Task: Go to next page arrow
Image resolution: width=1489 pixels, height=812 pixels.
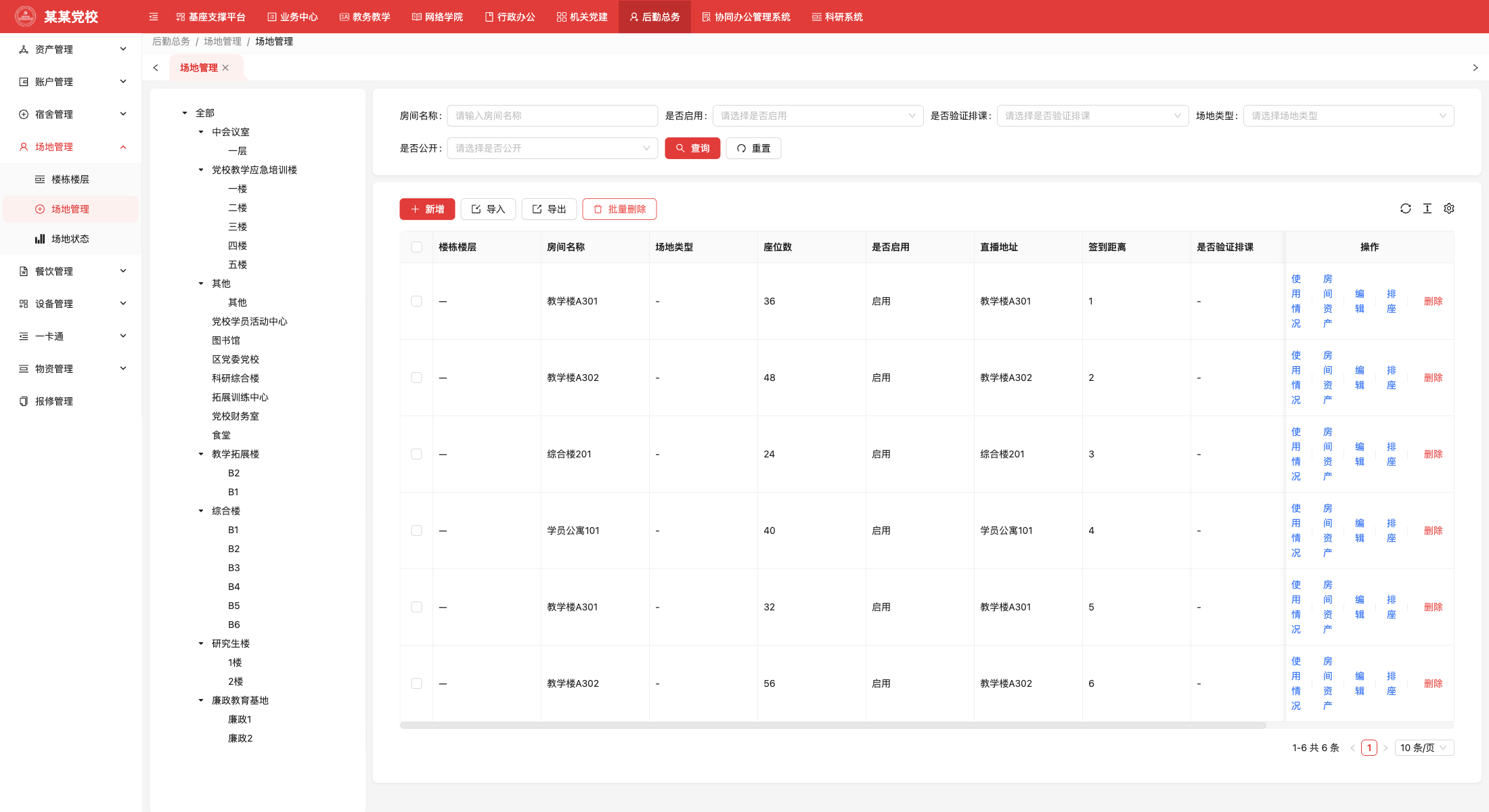Action: pos(1385,748)
